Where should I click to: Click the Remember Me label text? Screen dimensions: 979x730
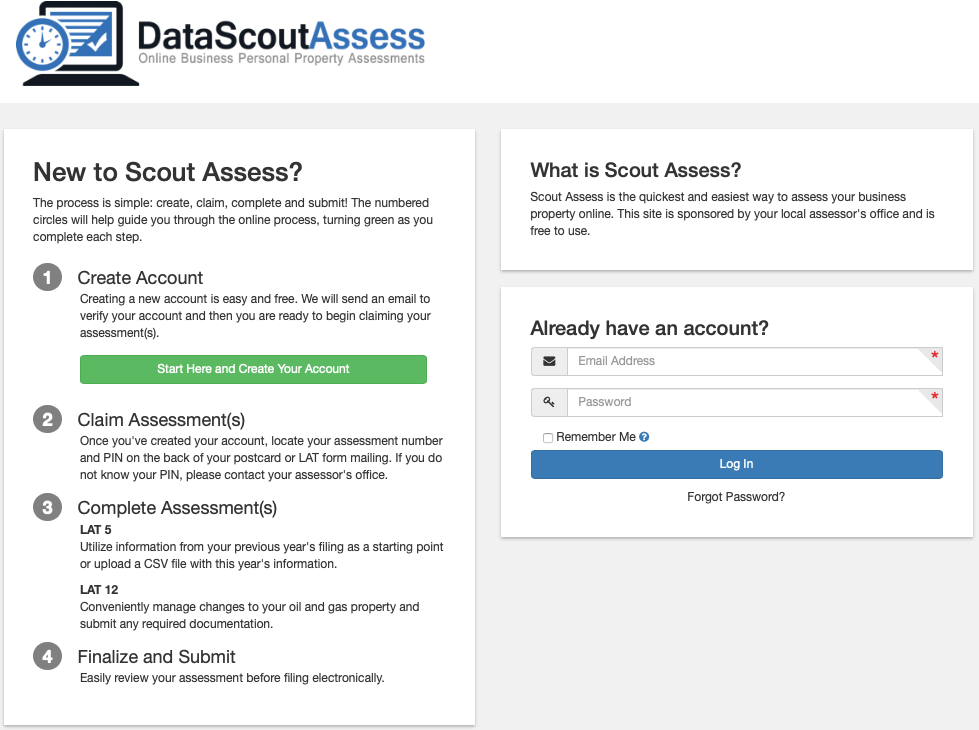pyautogui.click(x=596, y=437)
